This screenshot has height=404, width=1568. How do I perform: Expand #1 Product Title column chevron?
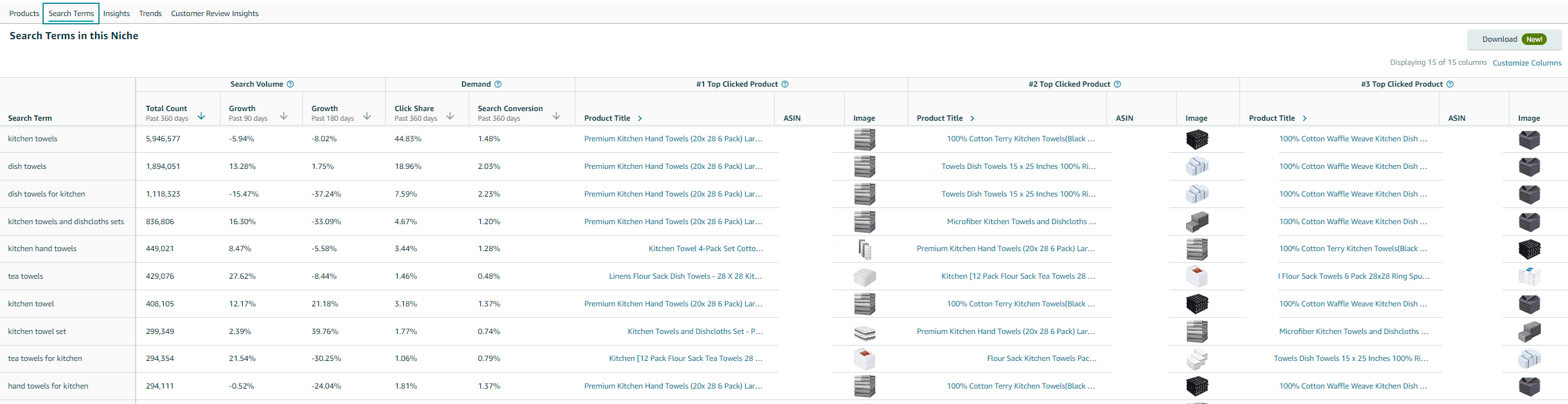point(640,118)
